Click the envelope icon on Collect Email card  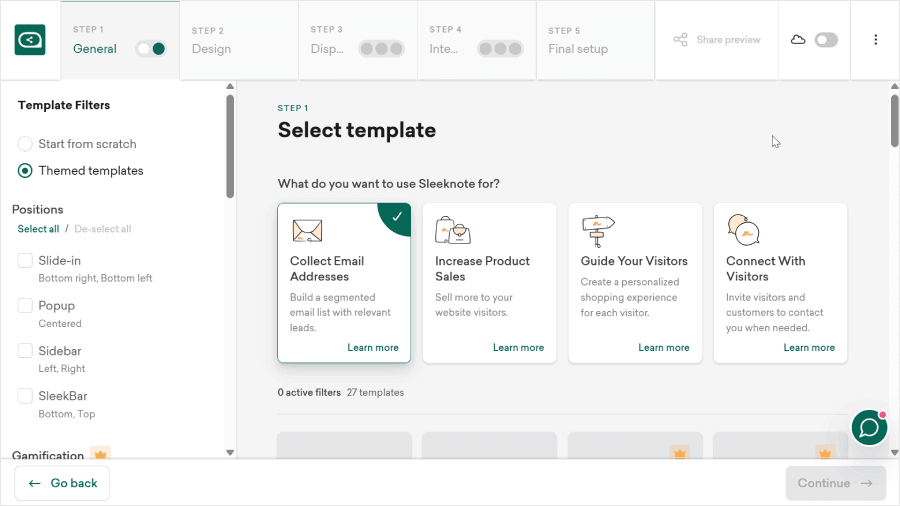tap(307, 231)
